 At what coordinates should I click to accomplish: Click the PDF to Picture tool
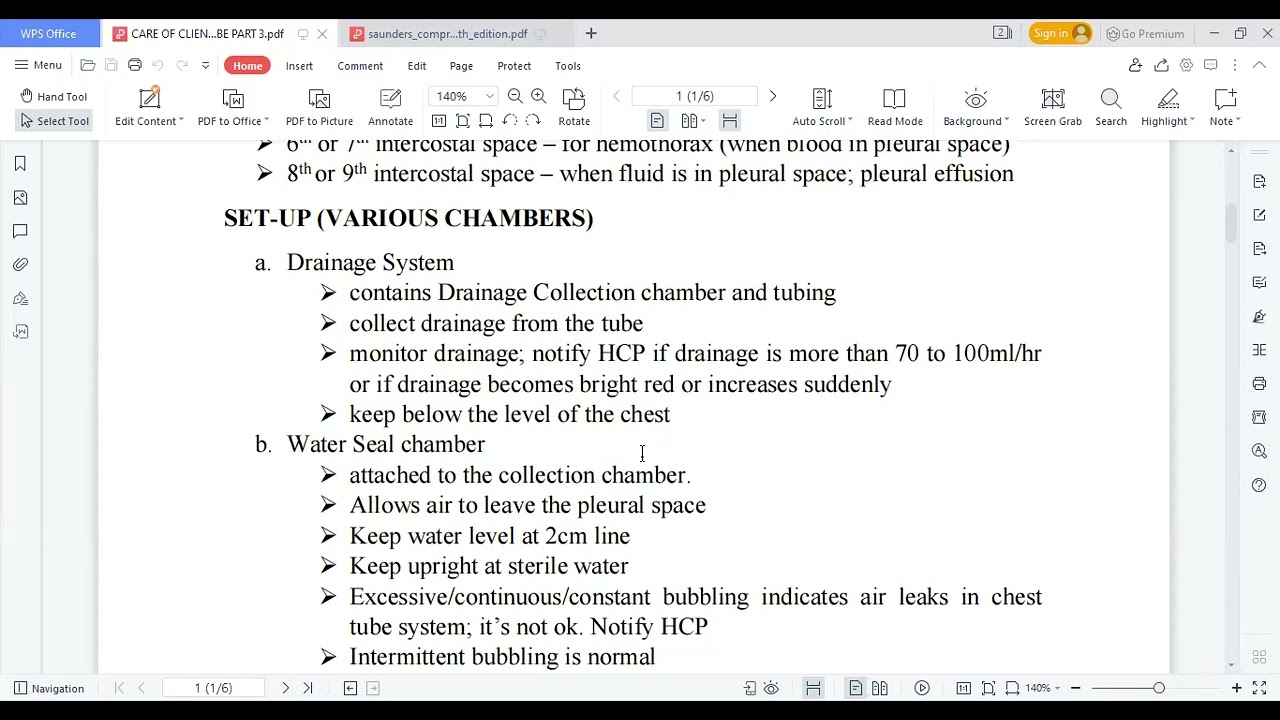pos(319,107)
